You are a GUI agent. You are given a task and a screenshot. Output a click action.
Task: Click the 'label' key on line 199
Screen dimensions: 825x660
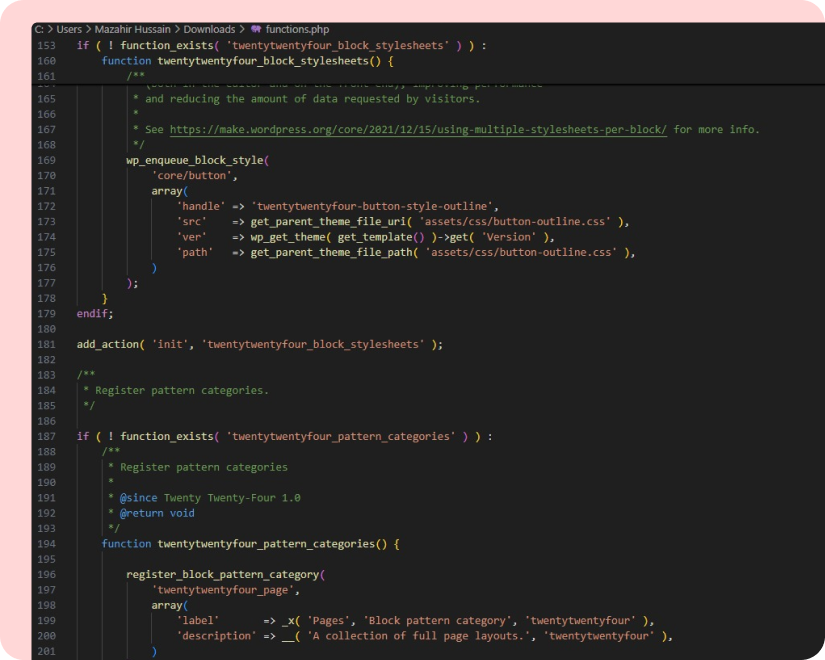197,621
